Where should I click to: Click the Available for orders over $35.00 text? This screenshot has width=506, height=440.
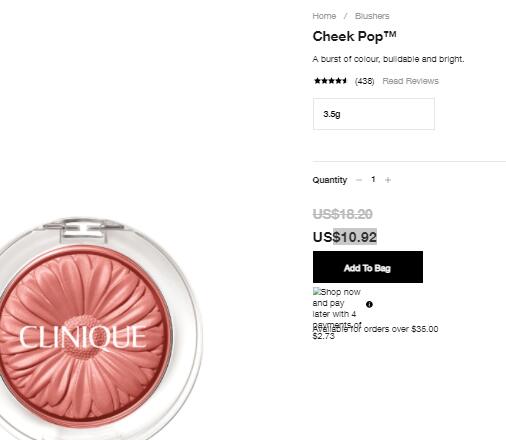pyautogui.click(x=375, y=329)
